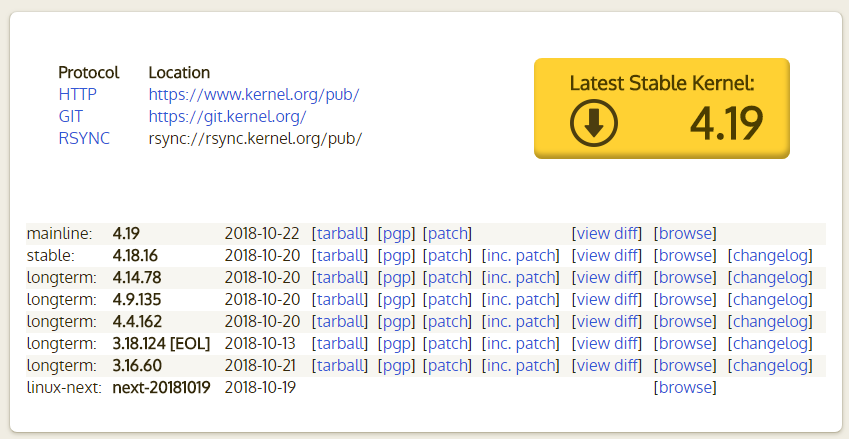The width and height of the screenshot is (849, 439).
Task: Download tarball for longterm 4.4.162
Action: coord(339,322)
